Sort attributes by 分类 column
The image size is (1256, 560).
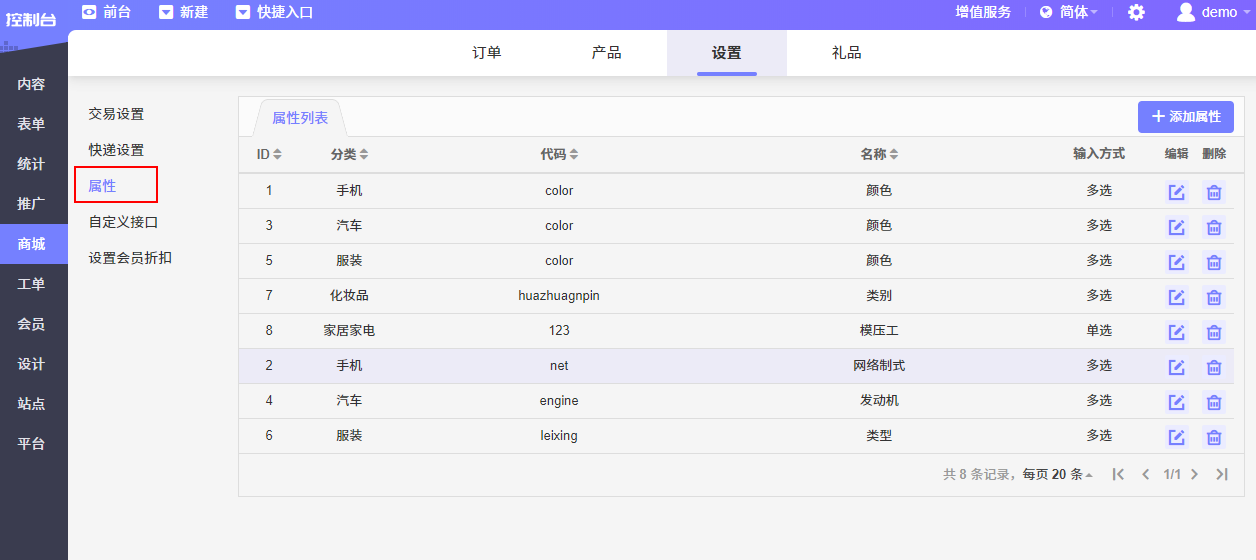click(x=350, y=154)
